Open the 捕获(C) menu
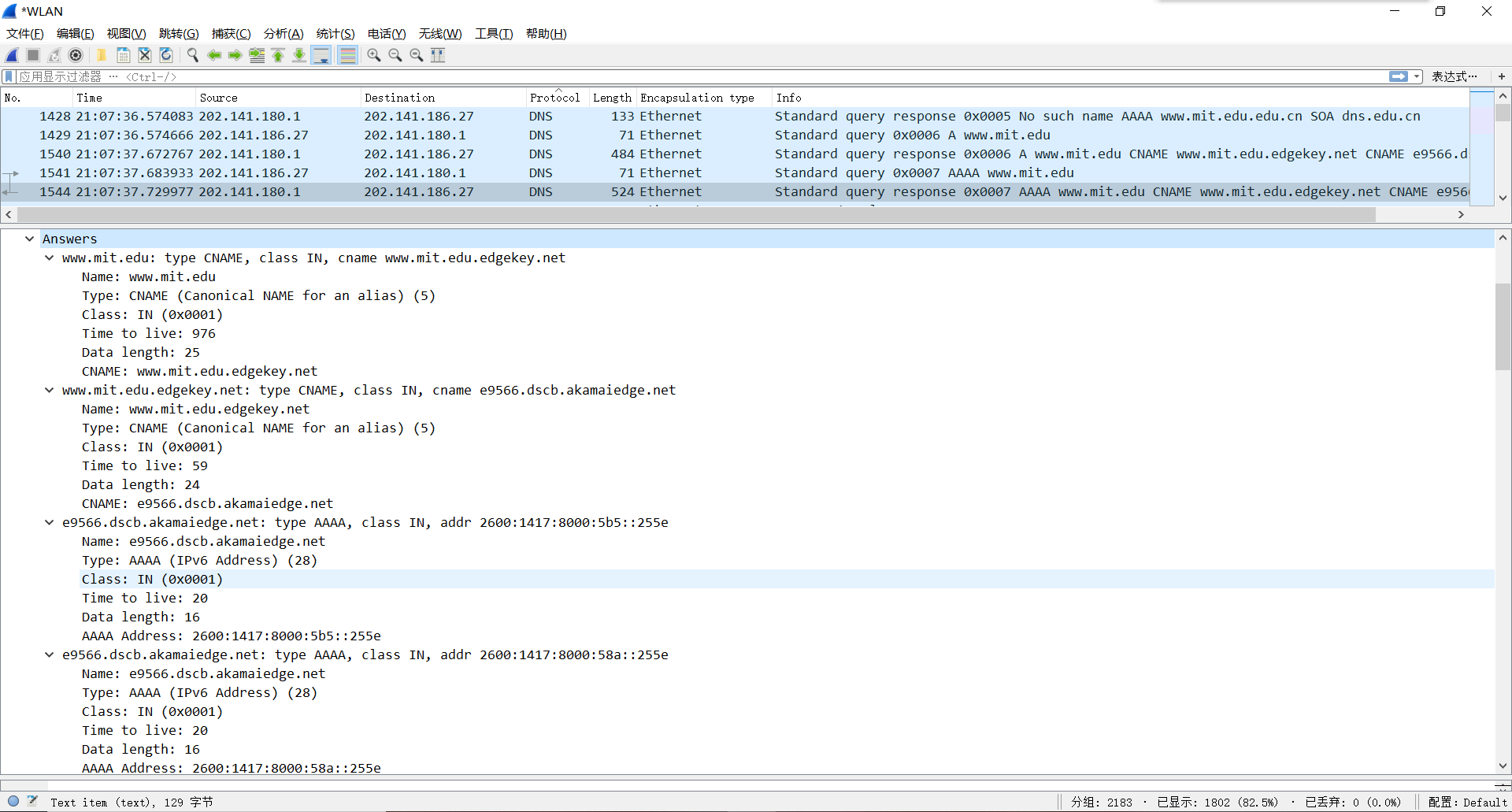Image resolution: width=1512 pixels, height=812 pixels. click(x=232, y=33)
